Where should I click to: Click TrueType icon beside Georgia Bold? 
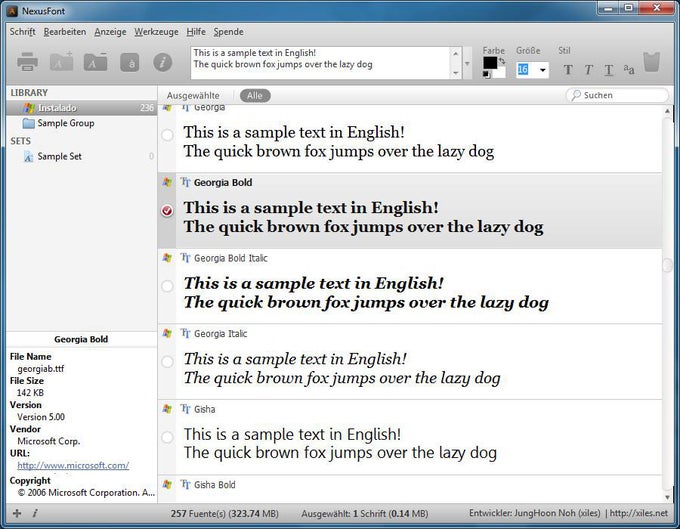185,182
